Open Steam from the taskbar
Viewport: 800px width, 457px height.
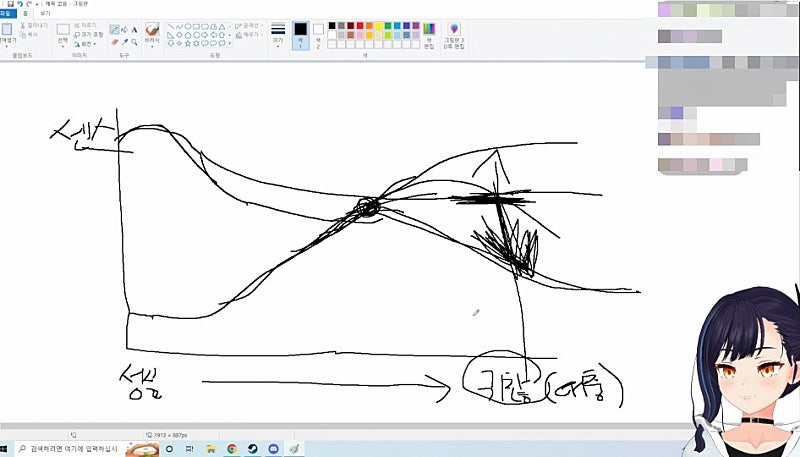[x=253, y=449]
